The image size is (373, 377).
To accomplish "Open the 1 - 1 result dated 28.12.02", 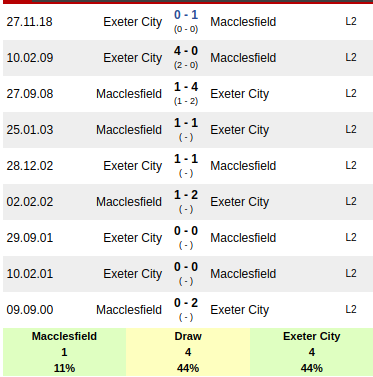I will 186,159.
